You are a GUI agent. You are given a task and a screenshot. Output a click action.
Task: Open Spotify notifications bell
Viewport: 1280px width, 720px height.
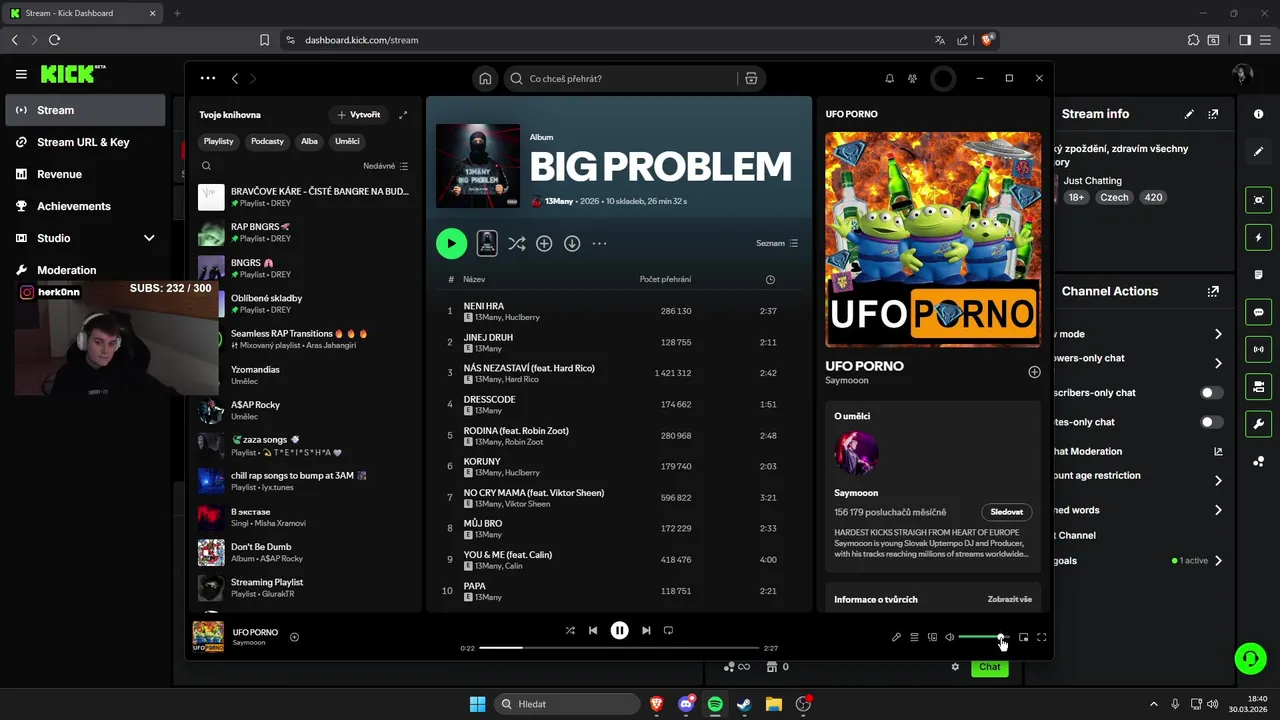889,78
